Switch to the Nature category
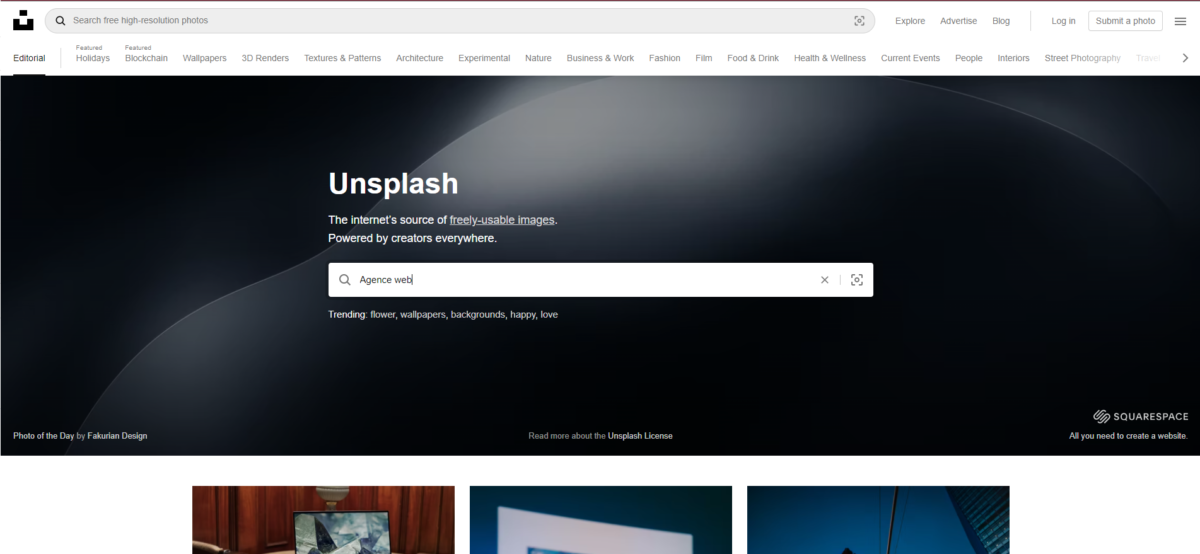 [538, 58]
